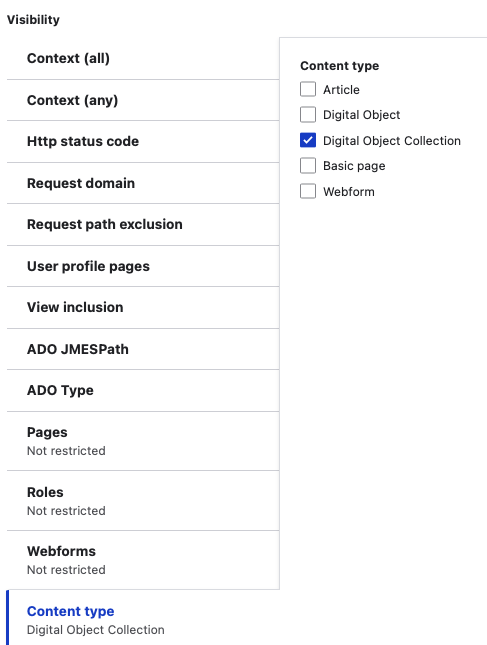Show the View inclusion settings tab
The image size is (487, 645).
(x=143, y=308)
